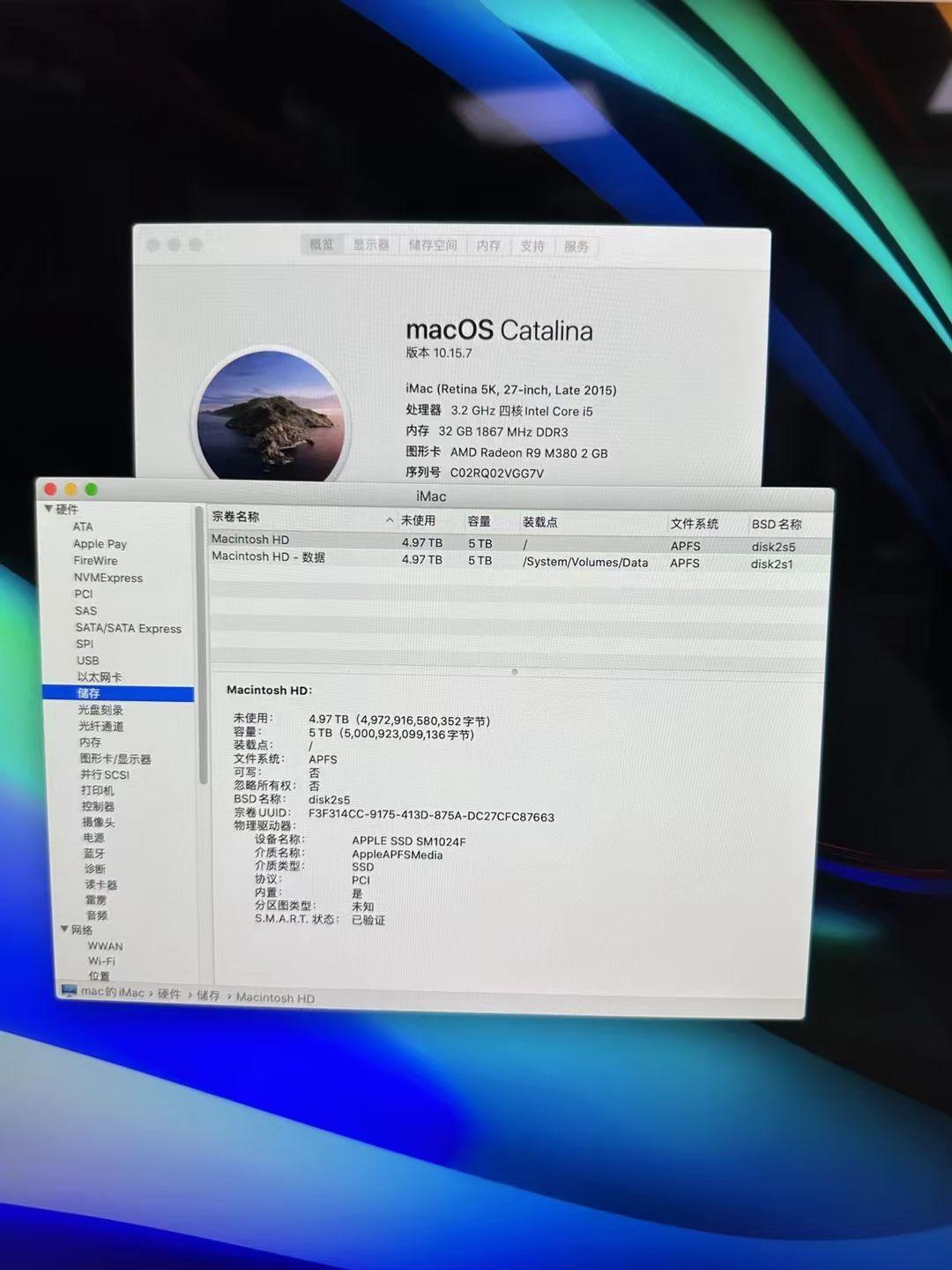Select 诊断 in the sidebar
The height and width of the screenshot is (1270, 952).
coord(95,869)
